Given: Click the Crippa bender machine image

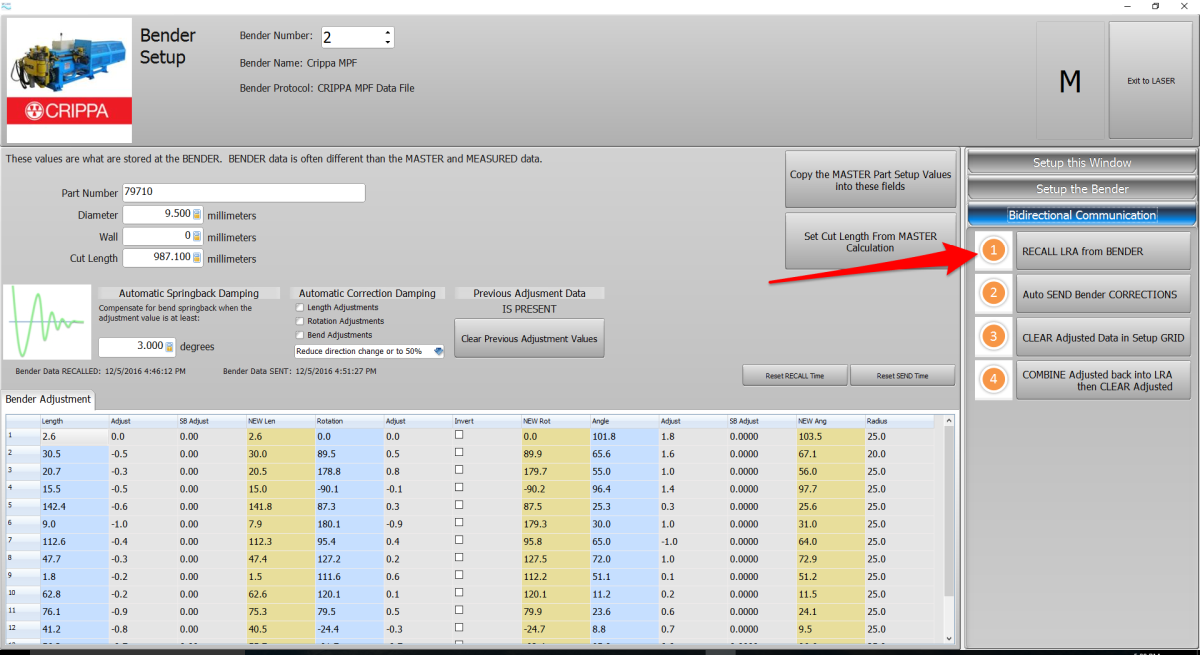Looking at the screenshot, I should click(69, 80).
